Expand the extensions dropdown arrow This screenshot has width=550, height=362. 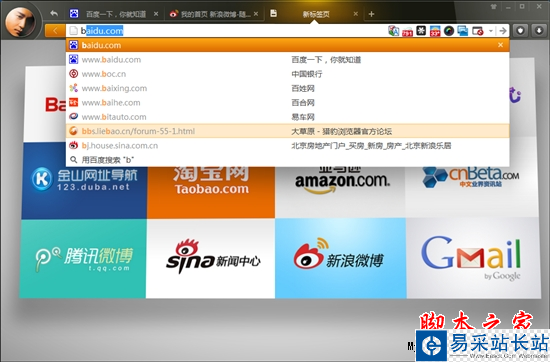click(491, 31)
